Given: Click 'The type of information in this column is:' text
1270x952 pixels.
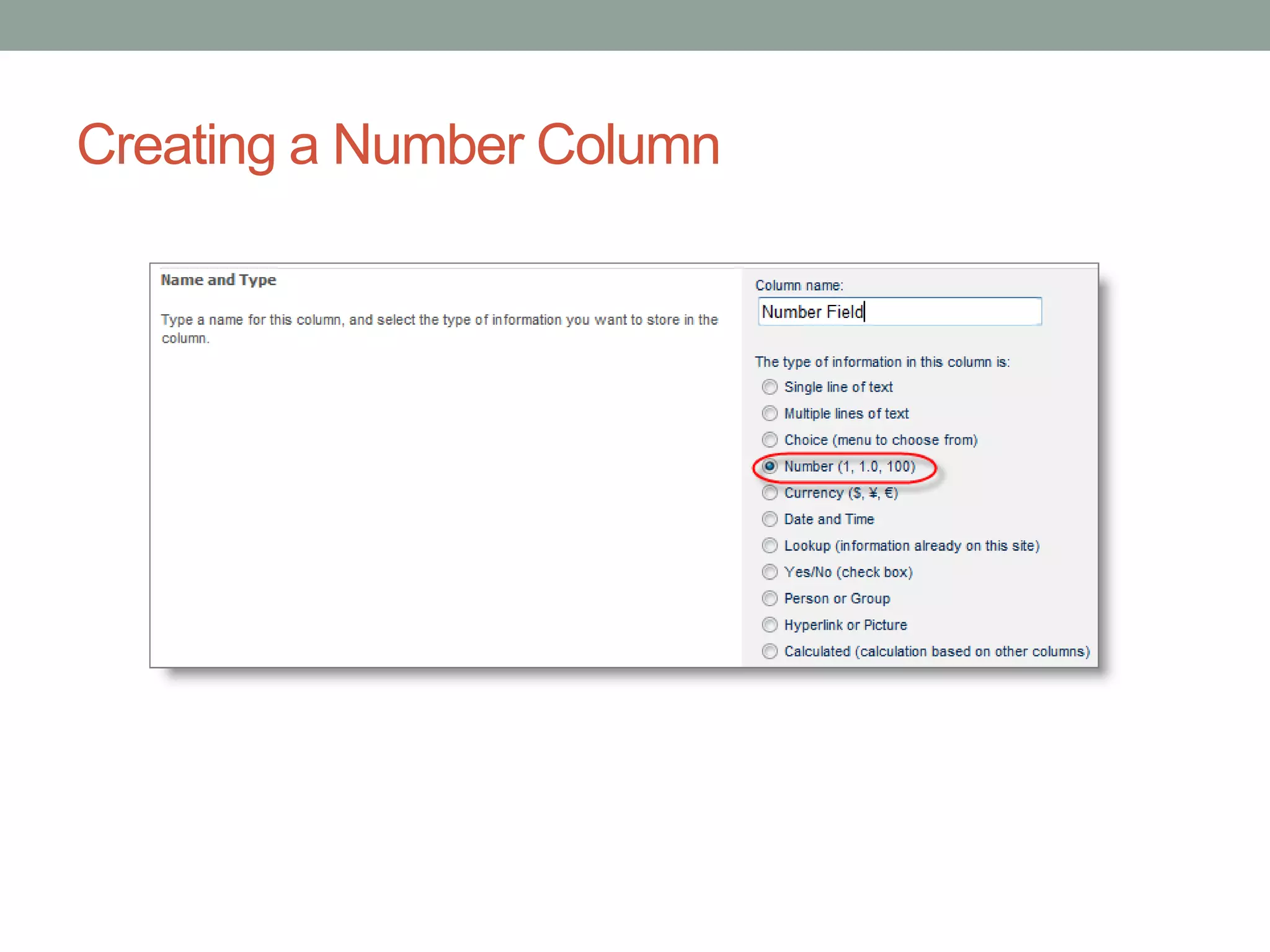Looking at the screenshot, I should (x=882, y=362).
